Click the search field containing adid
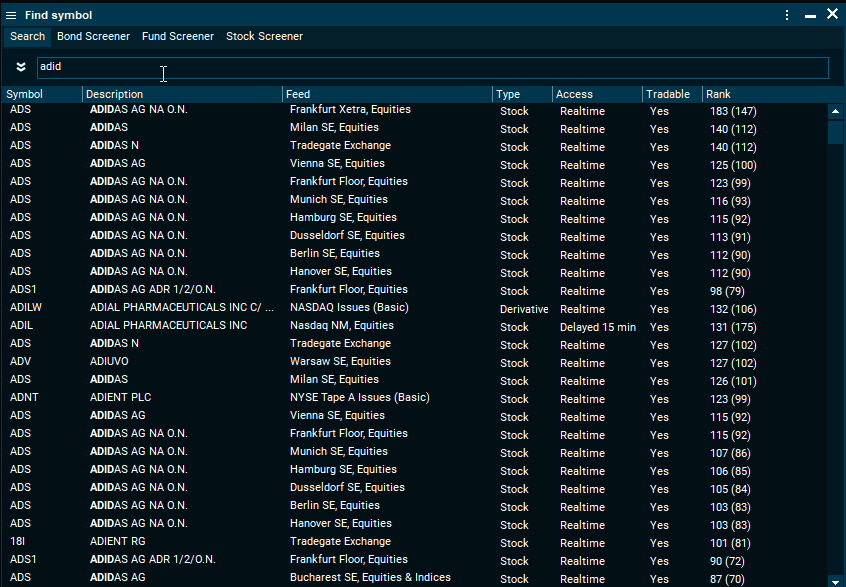 coord(432,67)
